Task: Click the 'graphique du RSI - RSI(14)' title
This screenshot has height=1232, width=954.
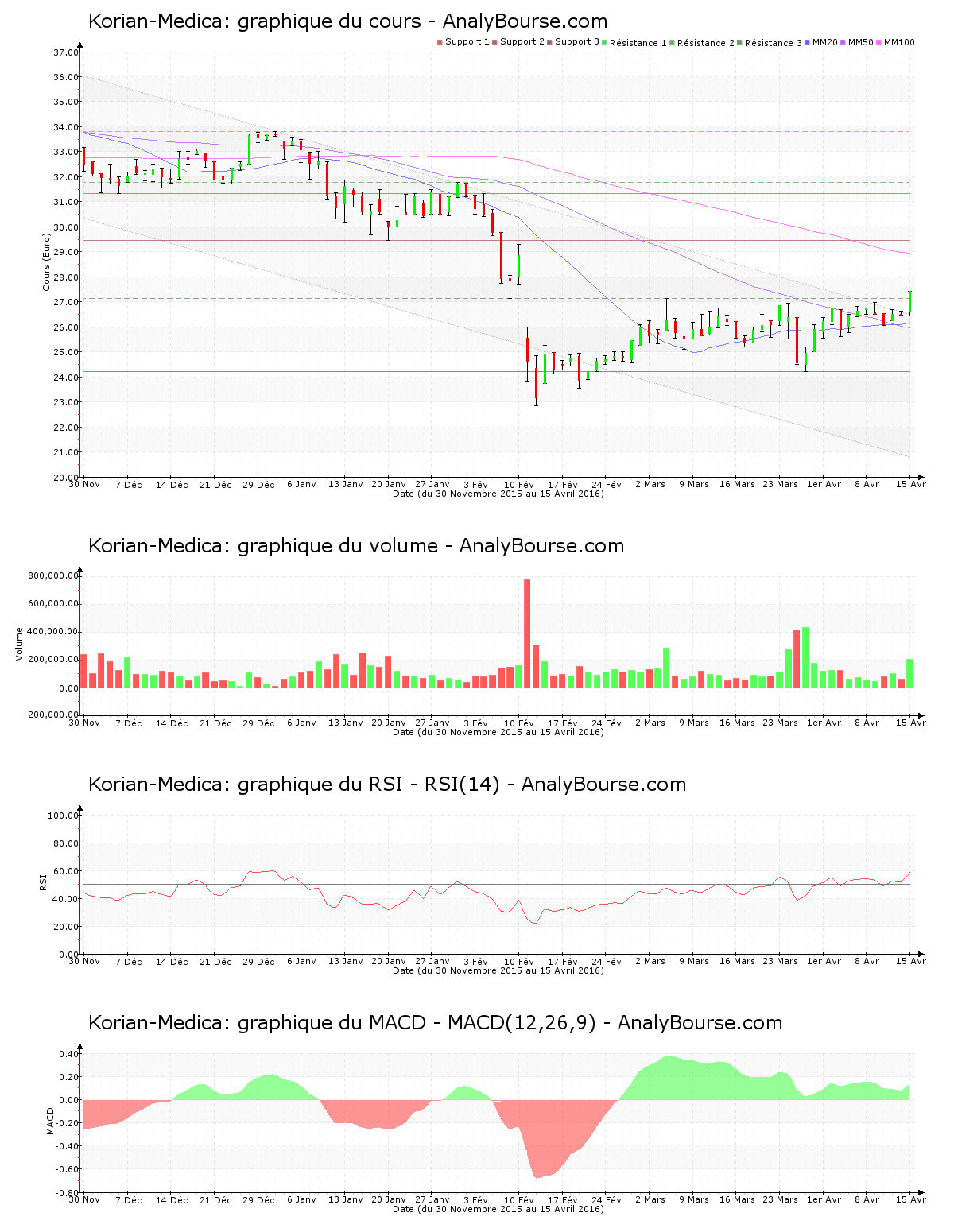Action: (387, 785)
